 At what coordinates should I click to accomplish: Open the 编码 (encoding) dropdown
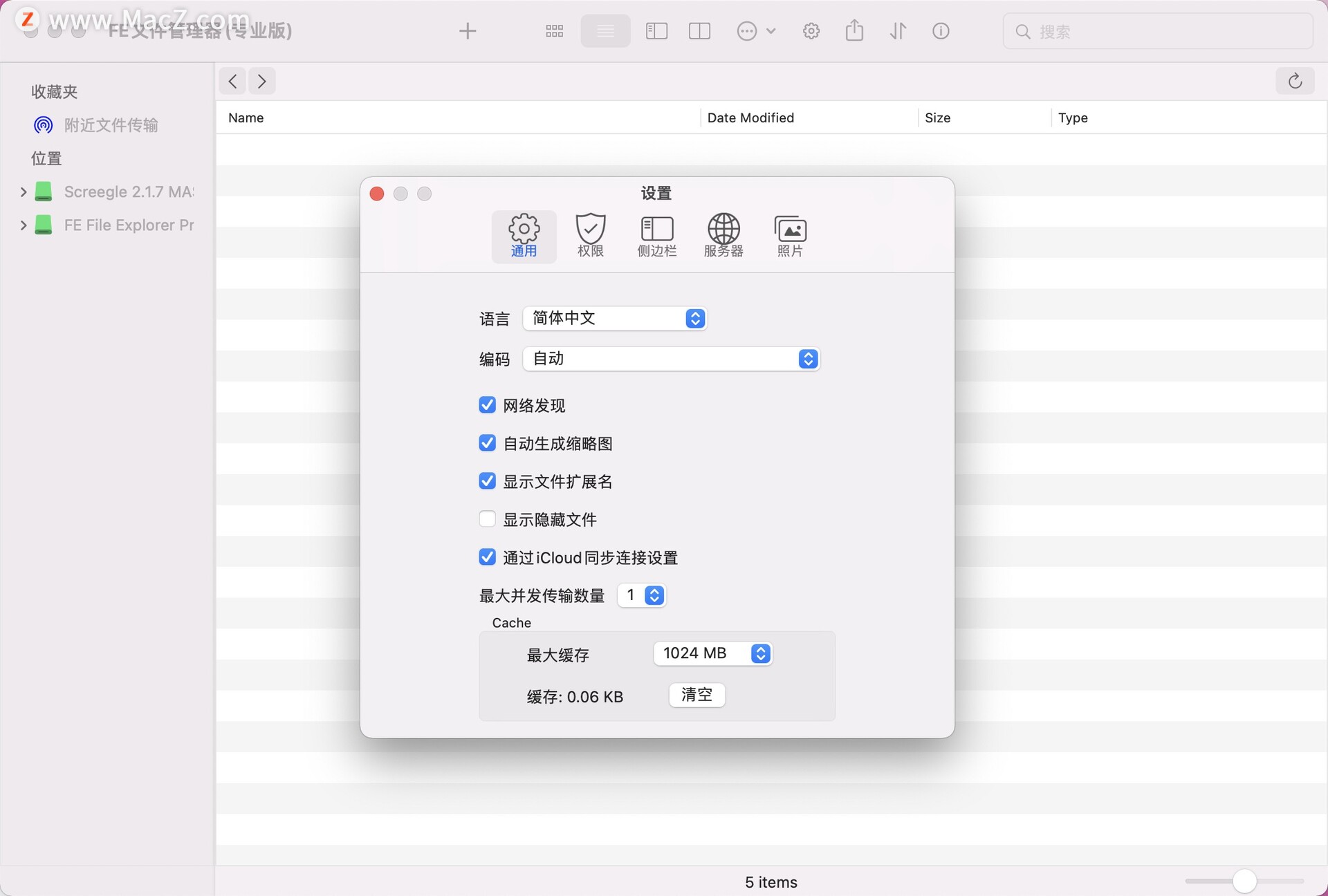(x=807, y=359)
